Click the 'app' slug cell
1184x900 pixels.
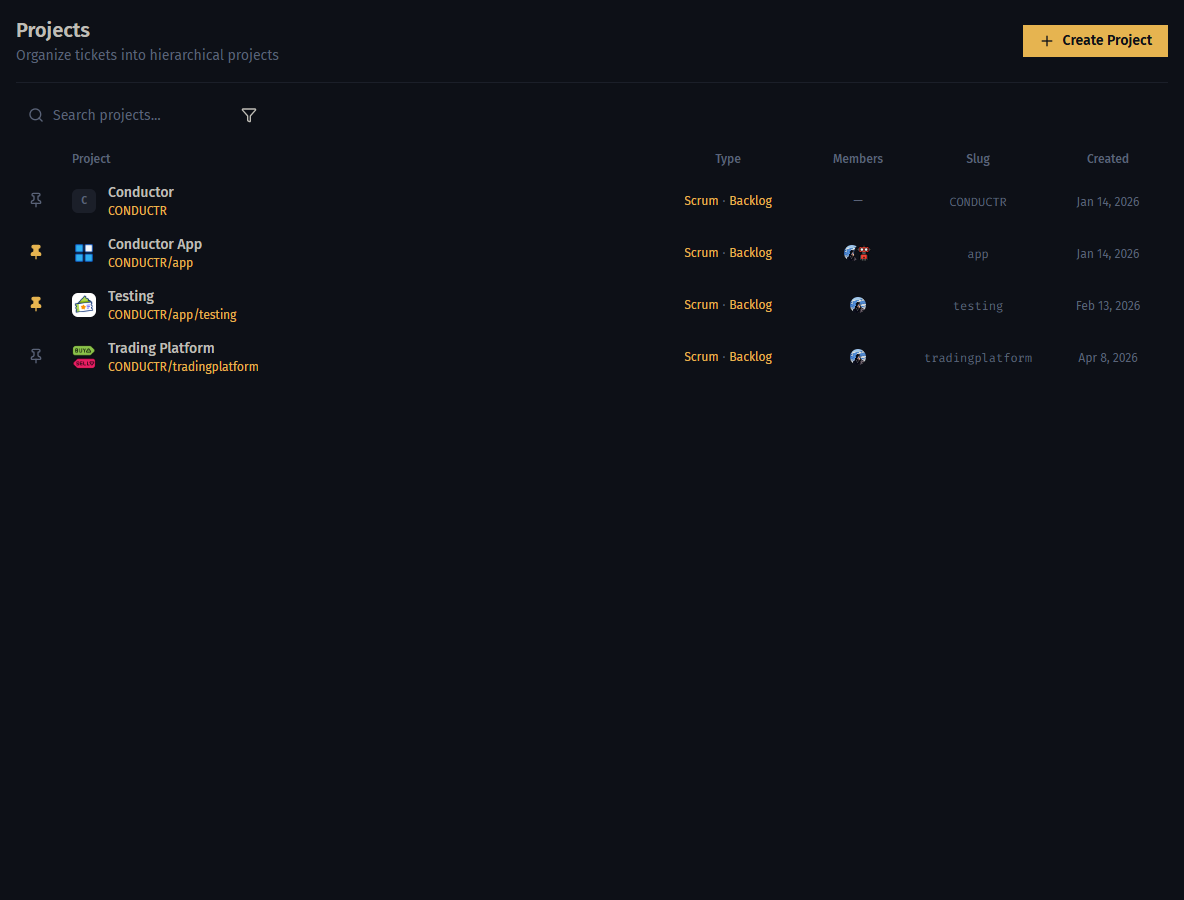[978, 254]
